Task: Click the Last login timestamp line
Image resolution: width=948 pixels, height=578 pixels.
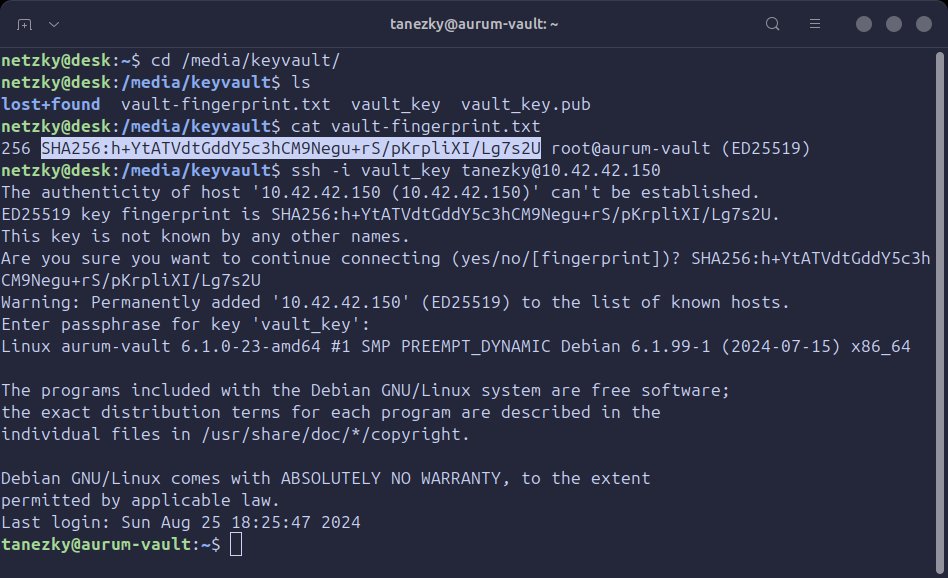Action: 181,522
